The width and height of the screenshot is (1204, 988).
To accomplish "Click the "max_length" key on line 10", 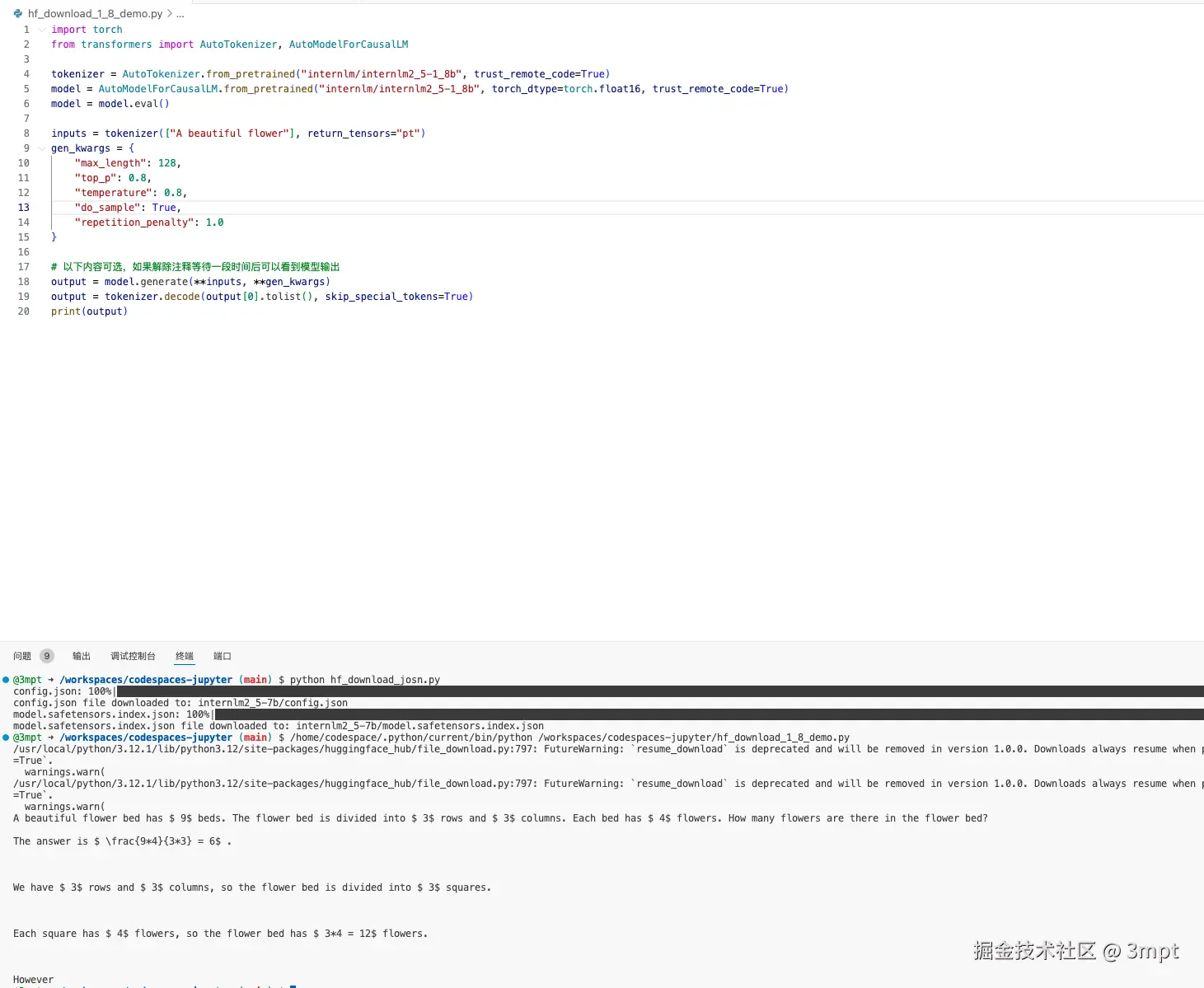I will click(x=110, y=163).
